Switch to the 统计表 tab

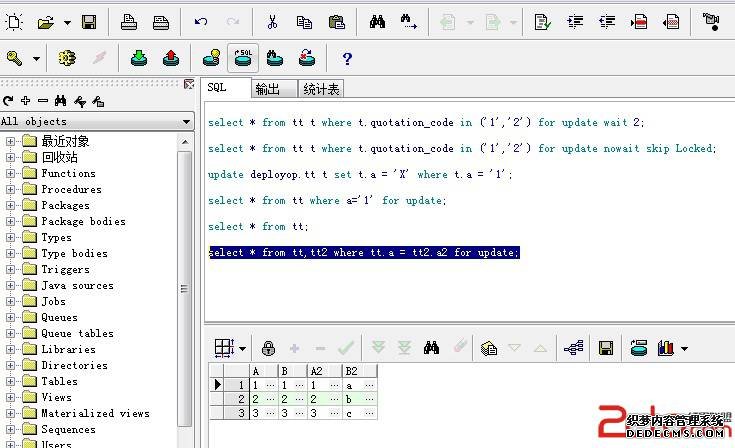click(x=320, y=89)
